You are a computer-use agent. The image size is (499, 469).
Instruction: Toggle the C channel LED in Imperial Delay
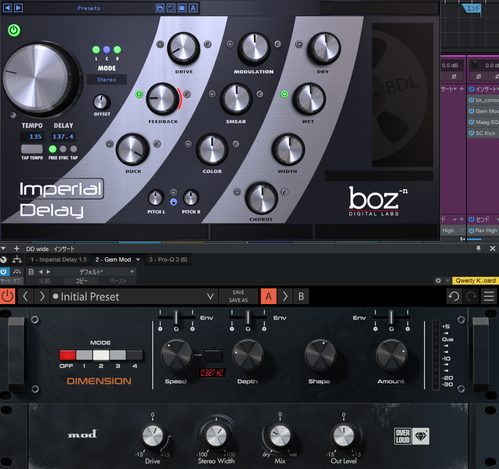(x=107, y=50)
